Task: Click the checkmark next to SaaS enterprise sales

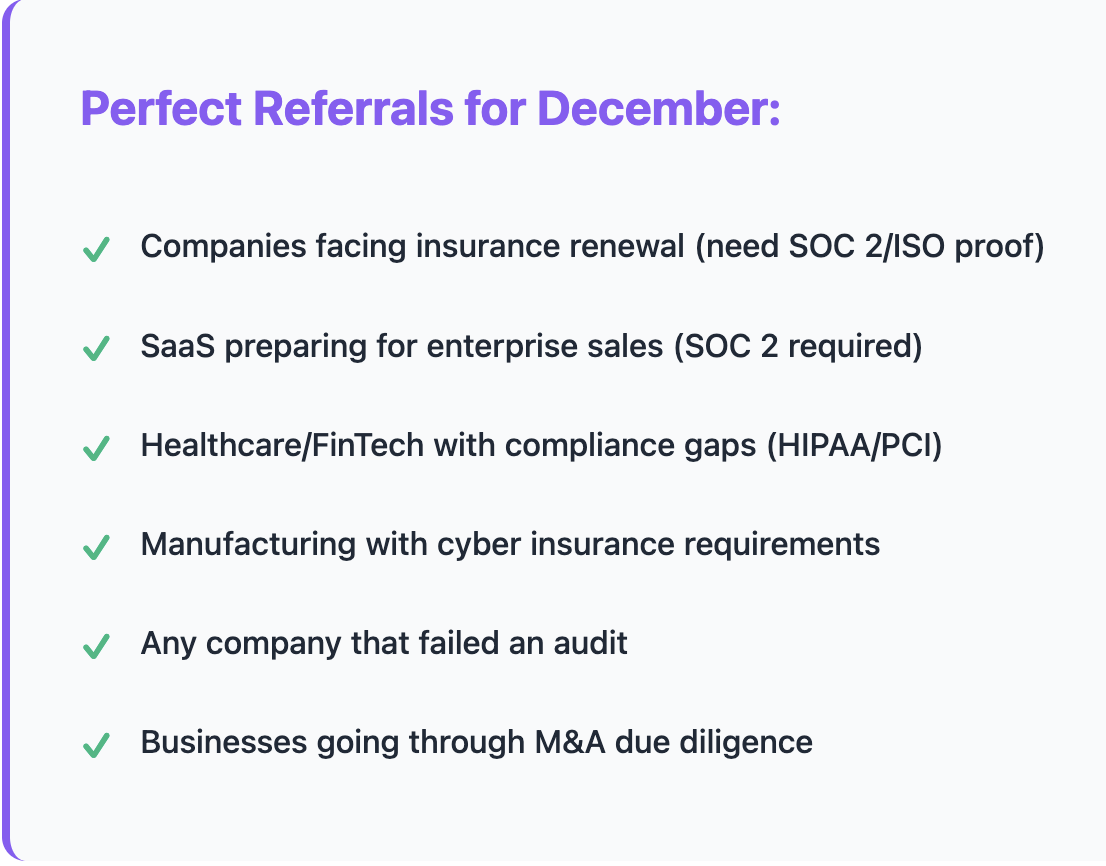Action: pyautogui.click(x=96, y=348)
